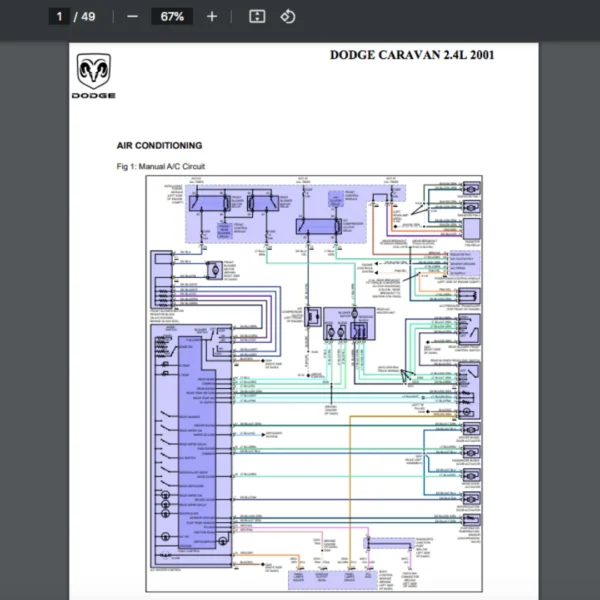Click the front blower motor symbol

(x=213, y=271)
